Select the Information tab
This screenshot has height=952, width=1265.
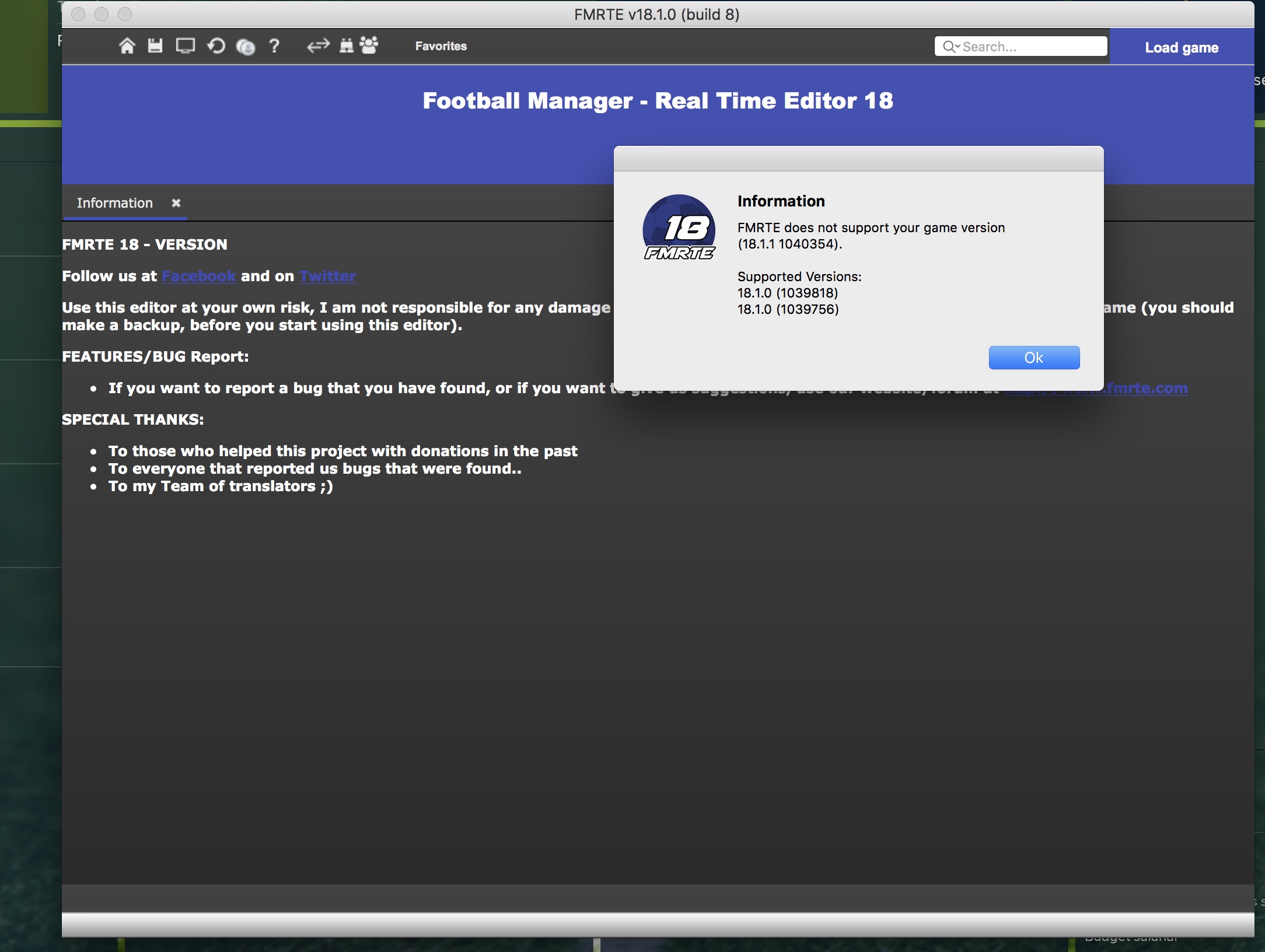[x=115, y=203]
